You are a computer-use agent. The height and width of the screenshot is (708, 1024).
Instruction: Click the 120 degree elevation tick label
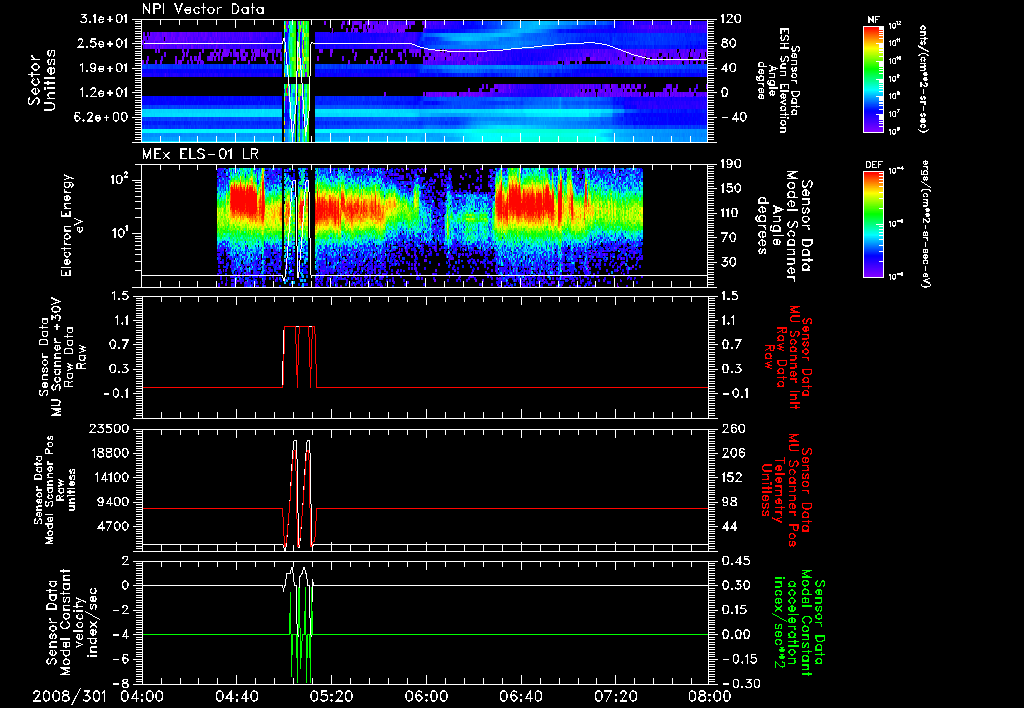click(731, 19)
